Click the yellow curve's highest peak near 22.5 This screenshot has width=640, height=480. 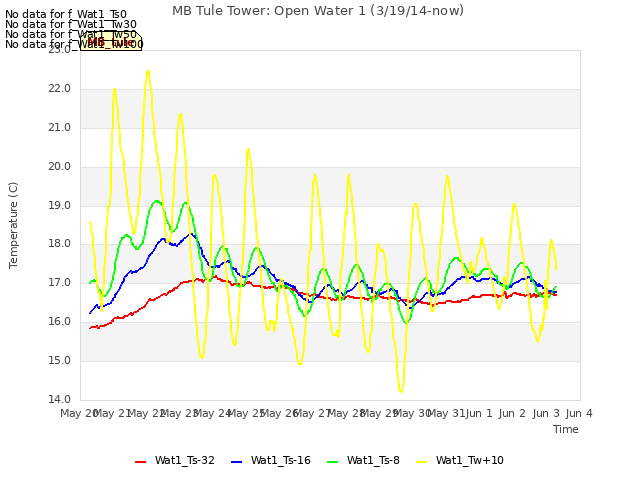click(148, 71)
